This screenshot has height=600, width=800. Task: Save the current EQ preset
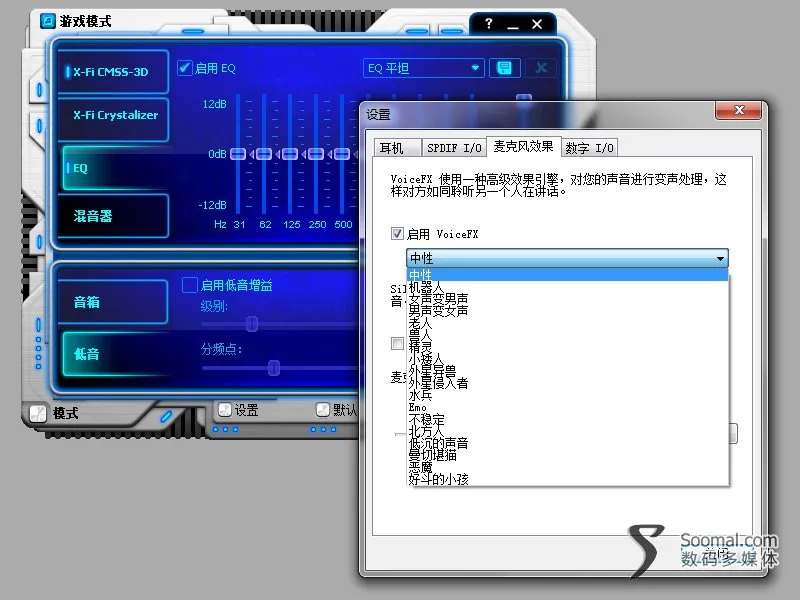pyautogui.click(x=505, y=68)
